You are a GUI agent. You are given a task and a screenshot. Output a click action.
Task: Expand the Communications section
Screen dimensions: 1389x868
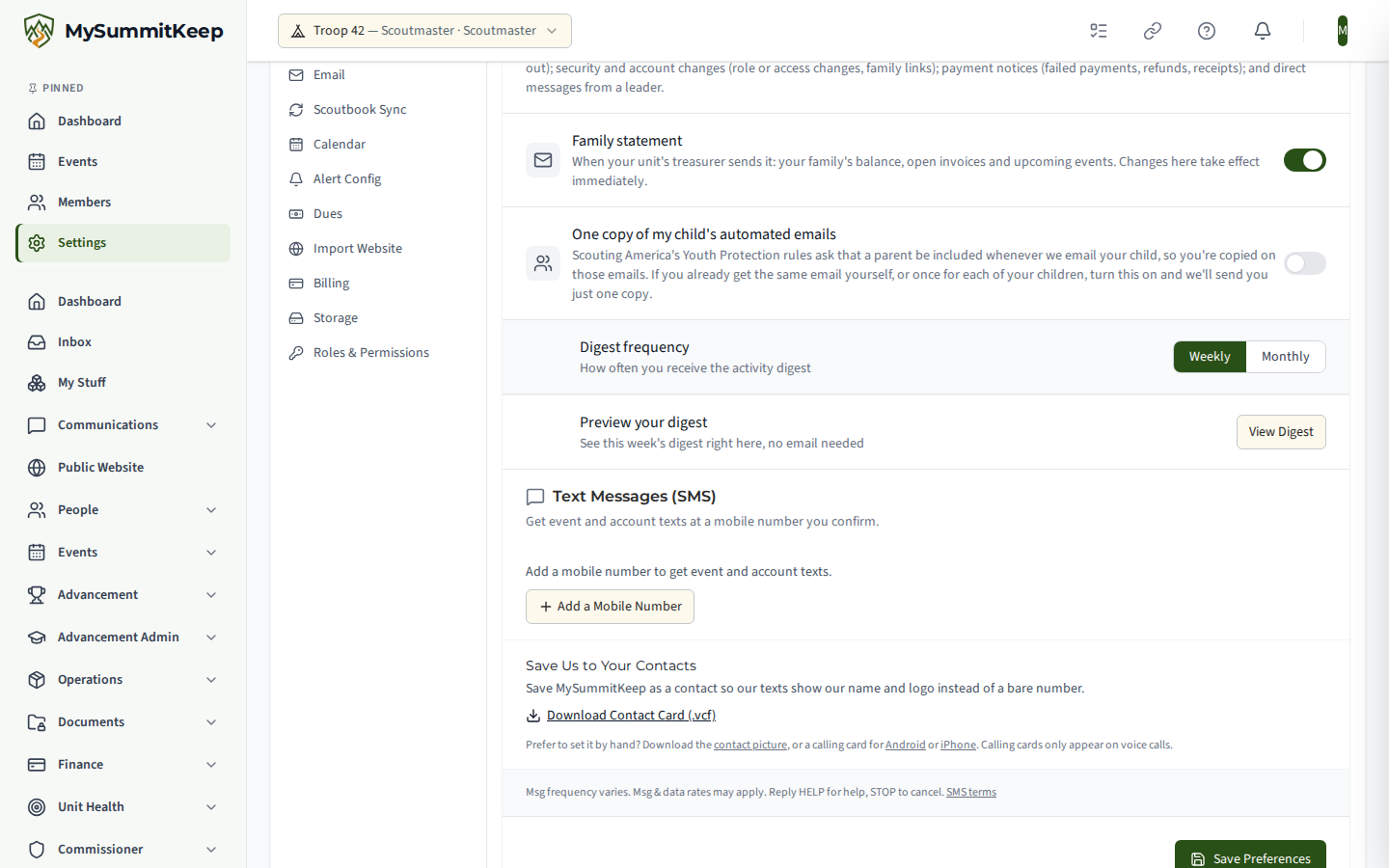[x=123, y=425]
